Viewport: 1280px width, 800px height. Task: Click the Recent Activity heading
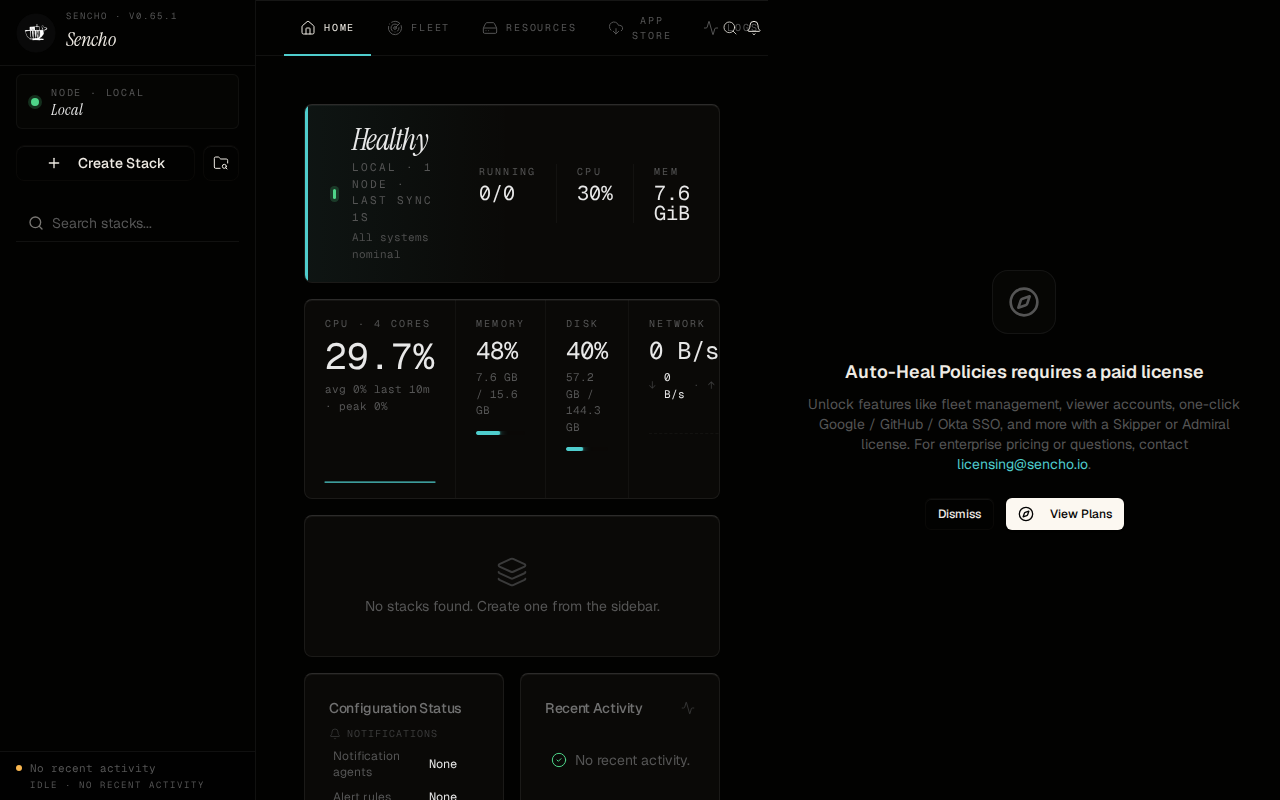594,708
